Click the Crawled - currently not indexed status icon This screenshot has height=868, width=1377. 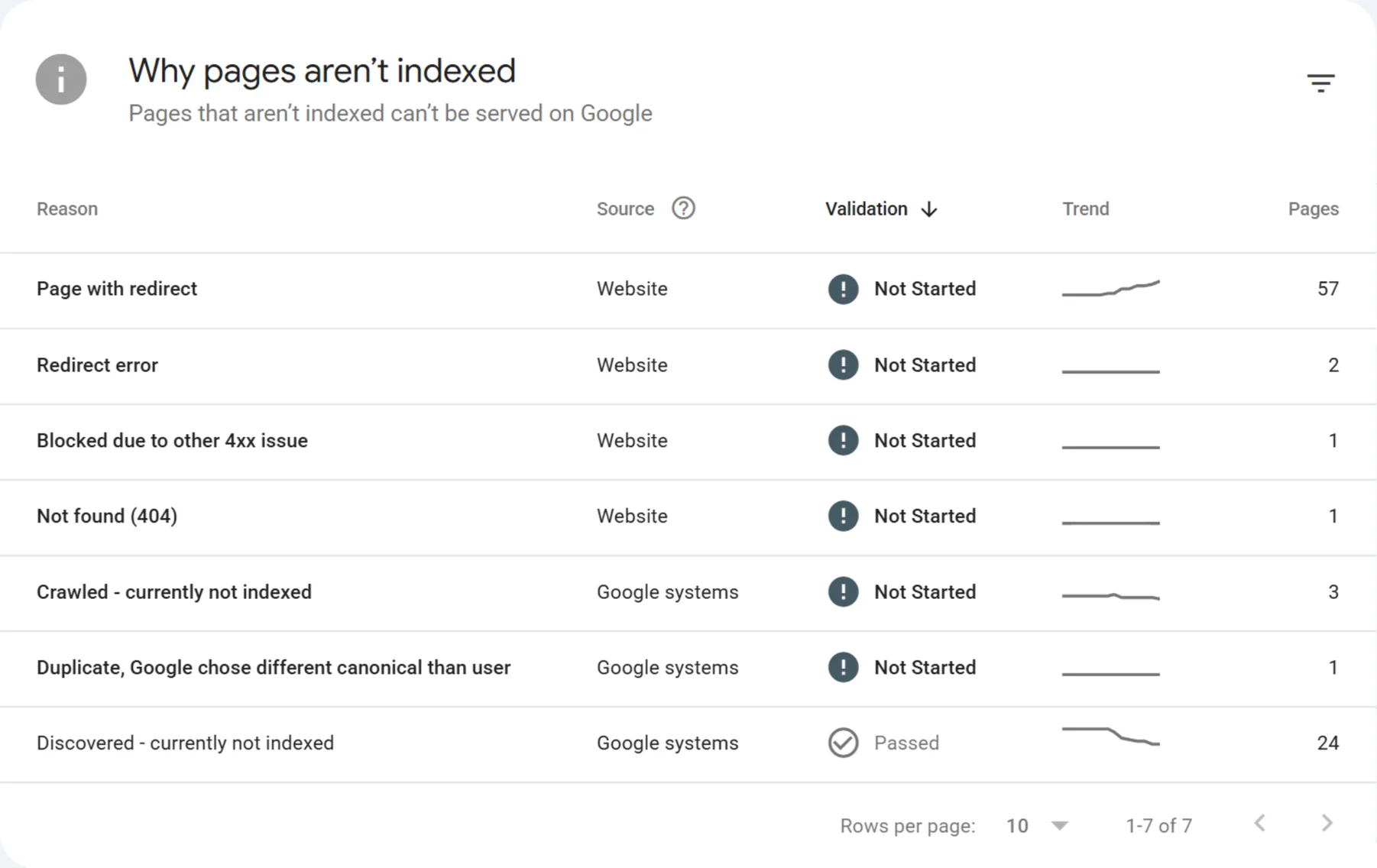(843, 591)
